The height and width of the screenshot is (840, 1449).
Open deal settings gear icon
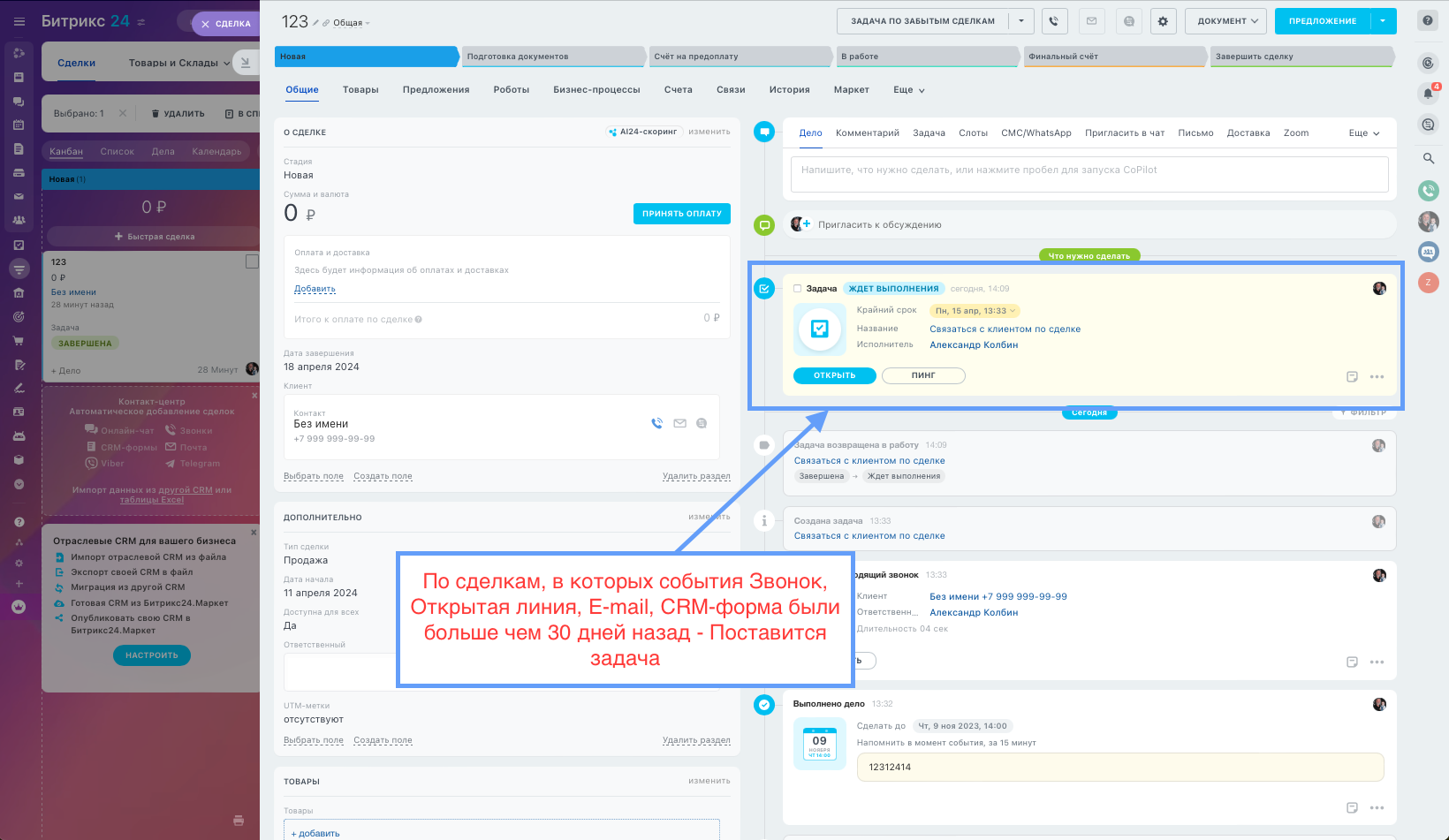pyautogui.click(x=1163, y=21)
